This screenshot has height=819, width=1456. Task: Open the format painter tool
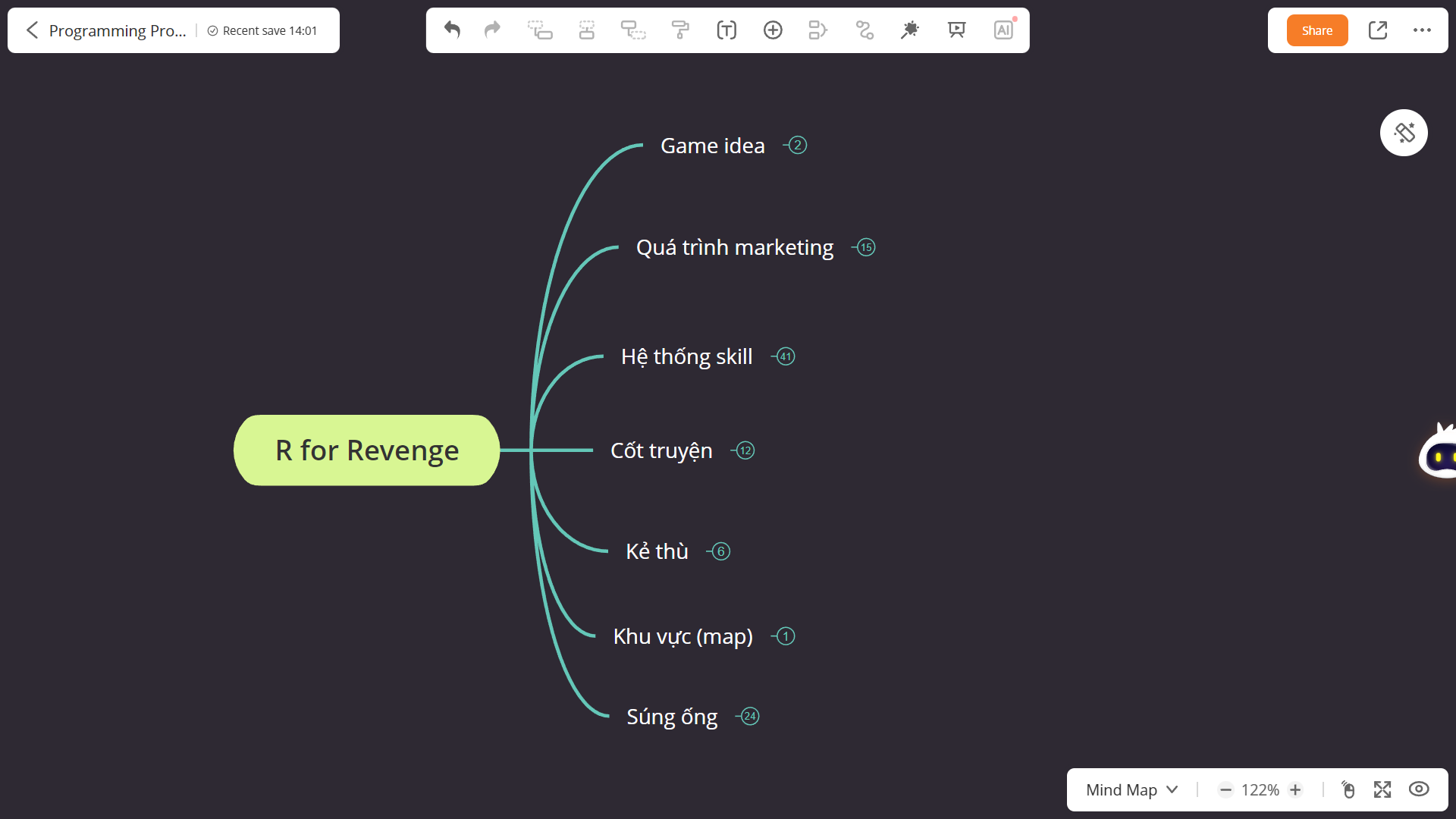(x=680, y=30)
